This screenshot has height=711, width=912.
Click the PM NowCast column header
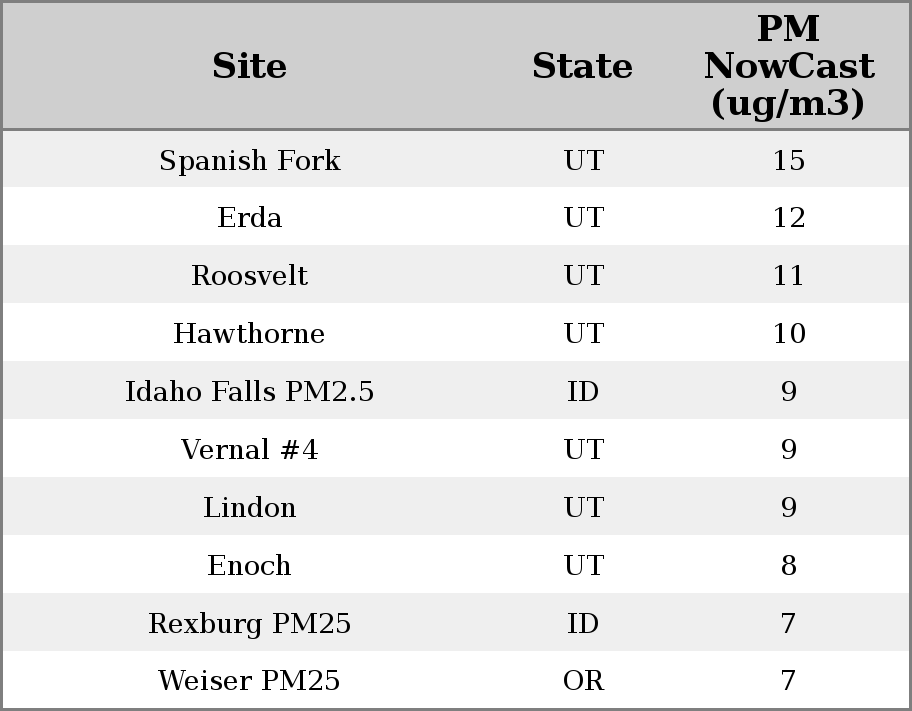[x=788, y=67]
